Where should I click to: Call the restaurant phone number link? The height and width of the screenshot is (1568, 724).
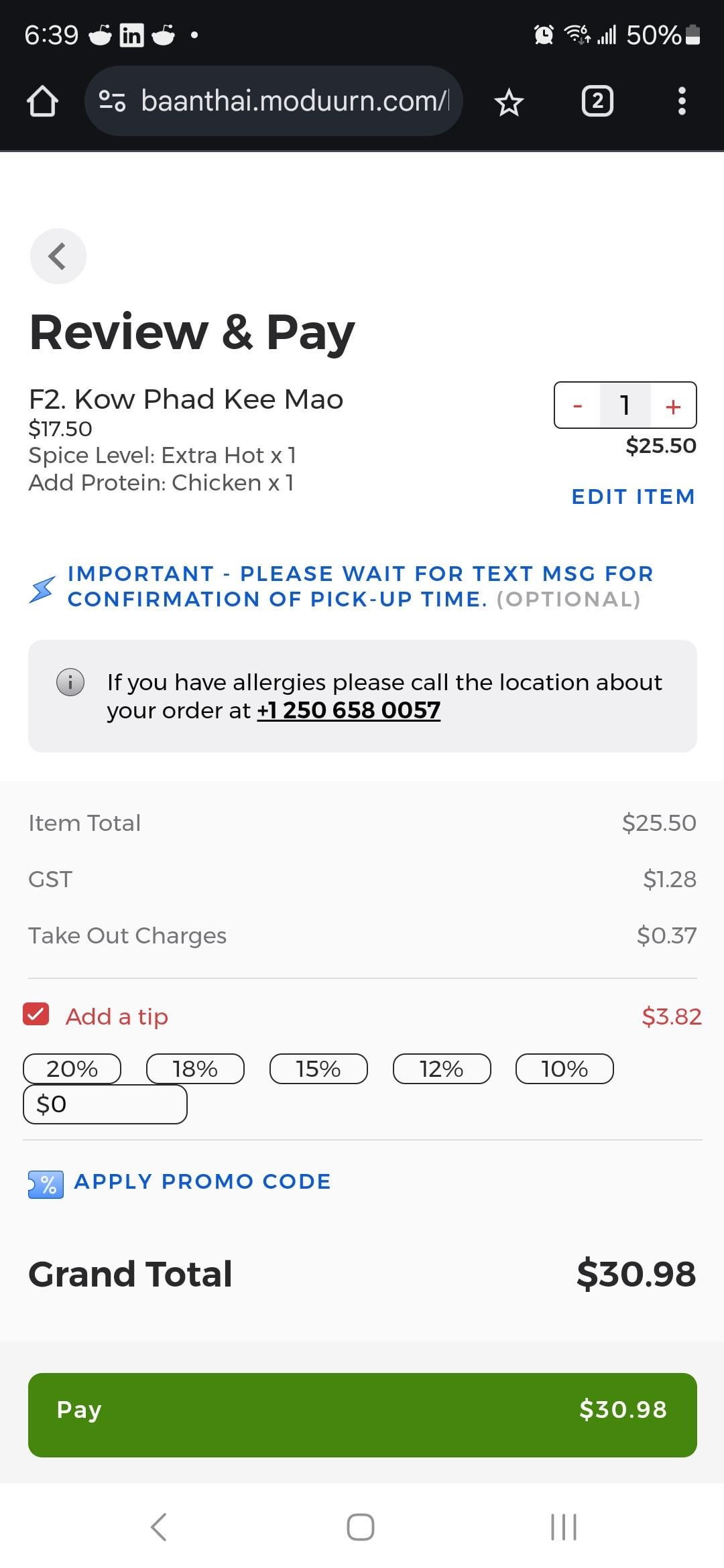click(349, 710)
